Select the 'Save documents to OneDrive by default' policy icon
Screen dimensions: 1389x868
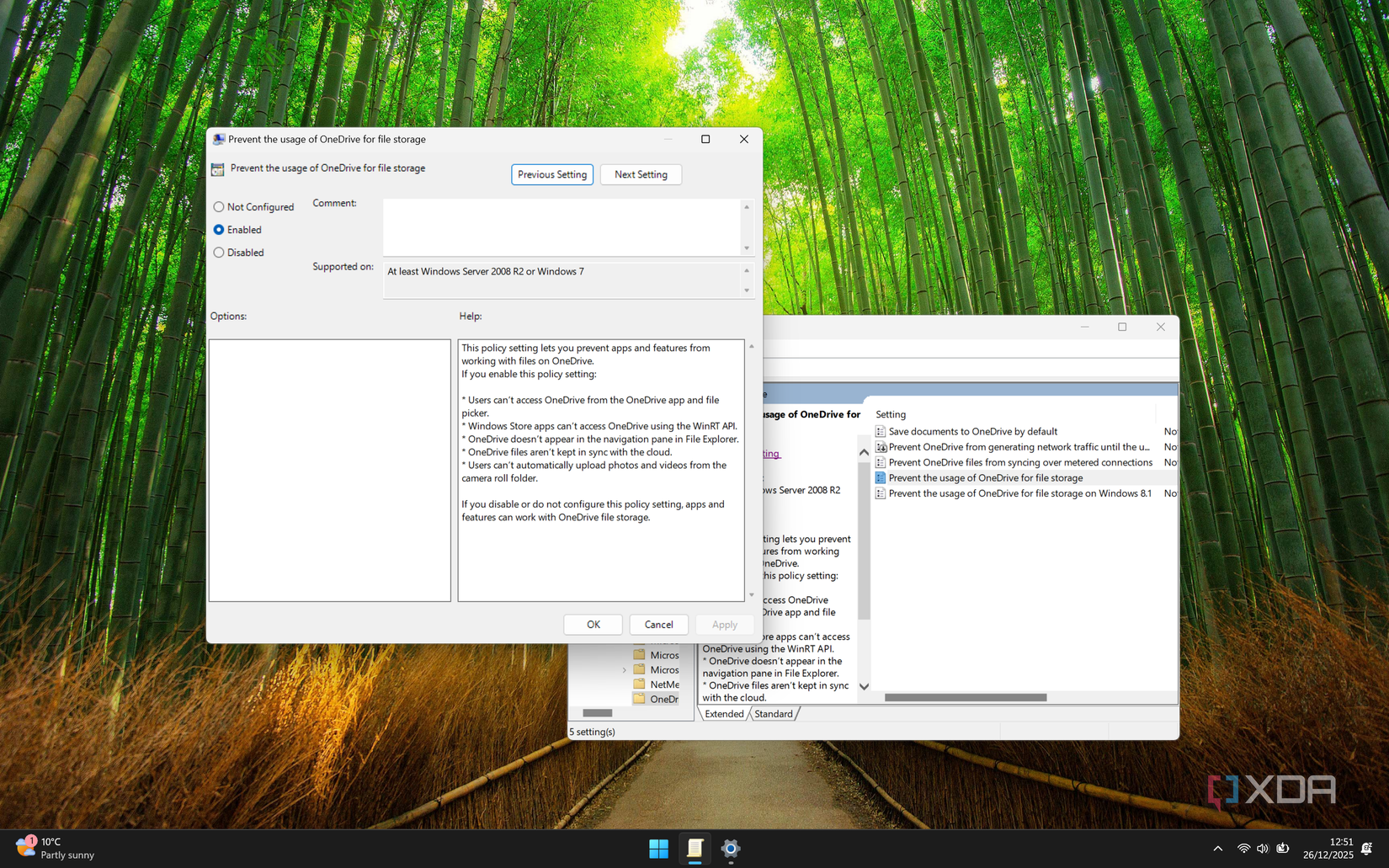[882, 431]
